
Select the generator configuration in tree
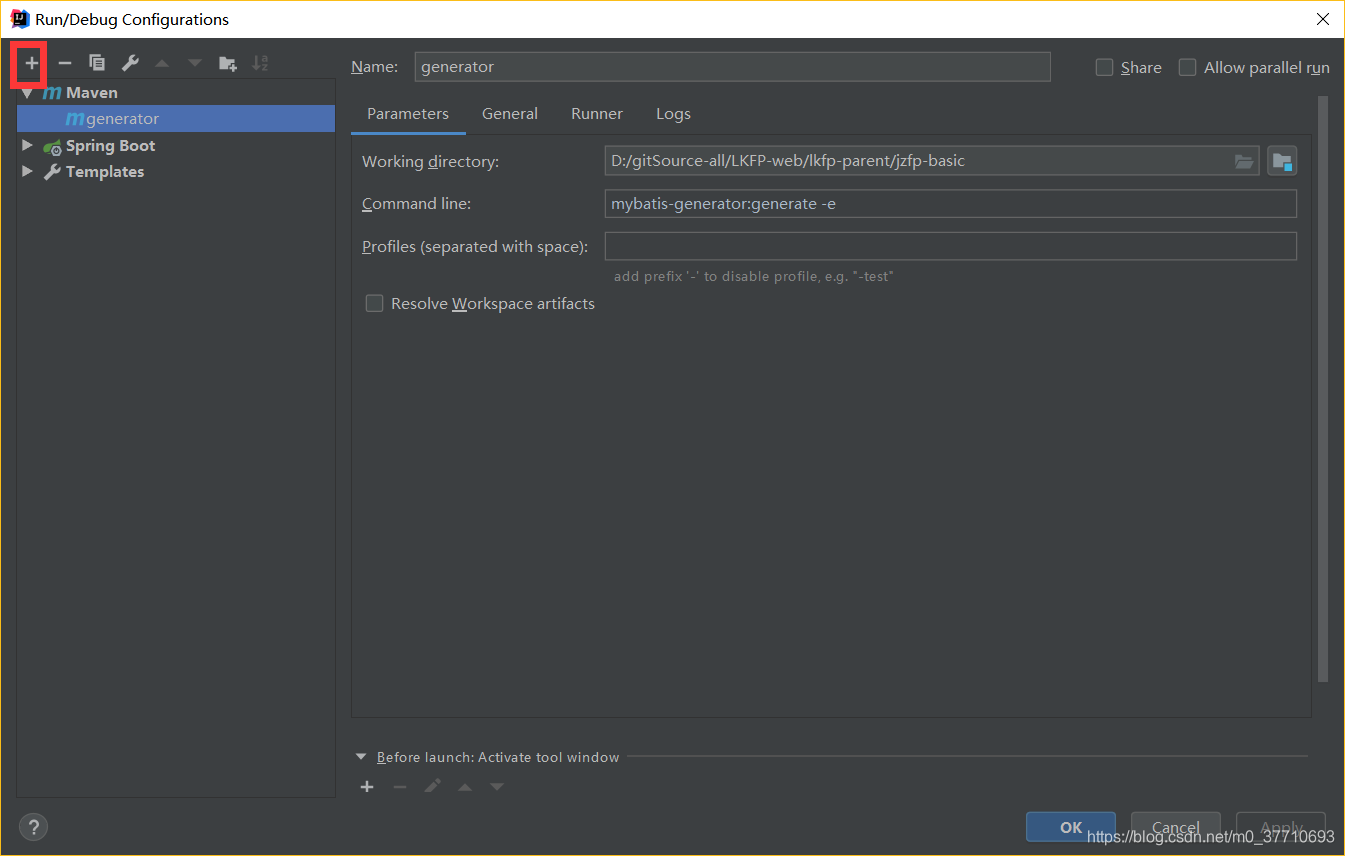(x=176, y=119)
